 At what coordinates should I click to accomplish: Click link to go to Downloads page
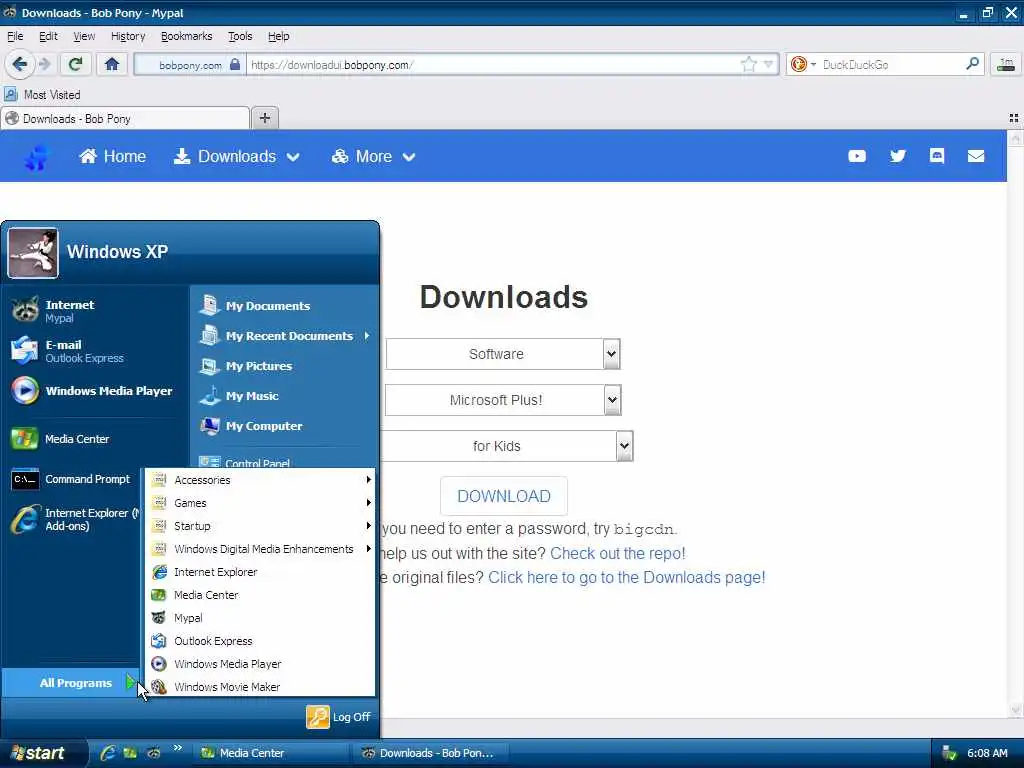pyautogui.click(x=627, y=577)
